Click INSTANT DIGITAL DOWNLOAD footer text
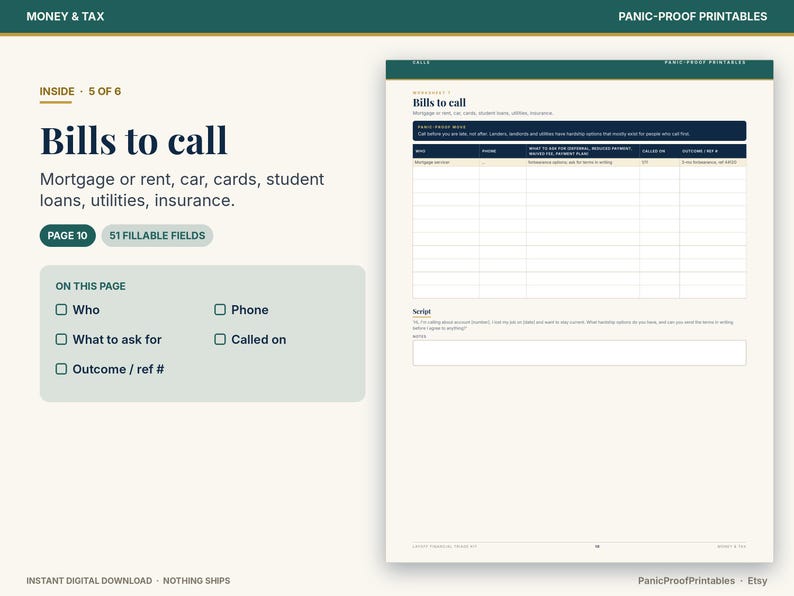 (x=89, y=581)
